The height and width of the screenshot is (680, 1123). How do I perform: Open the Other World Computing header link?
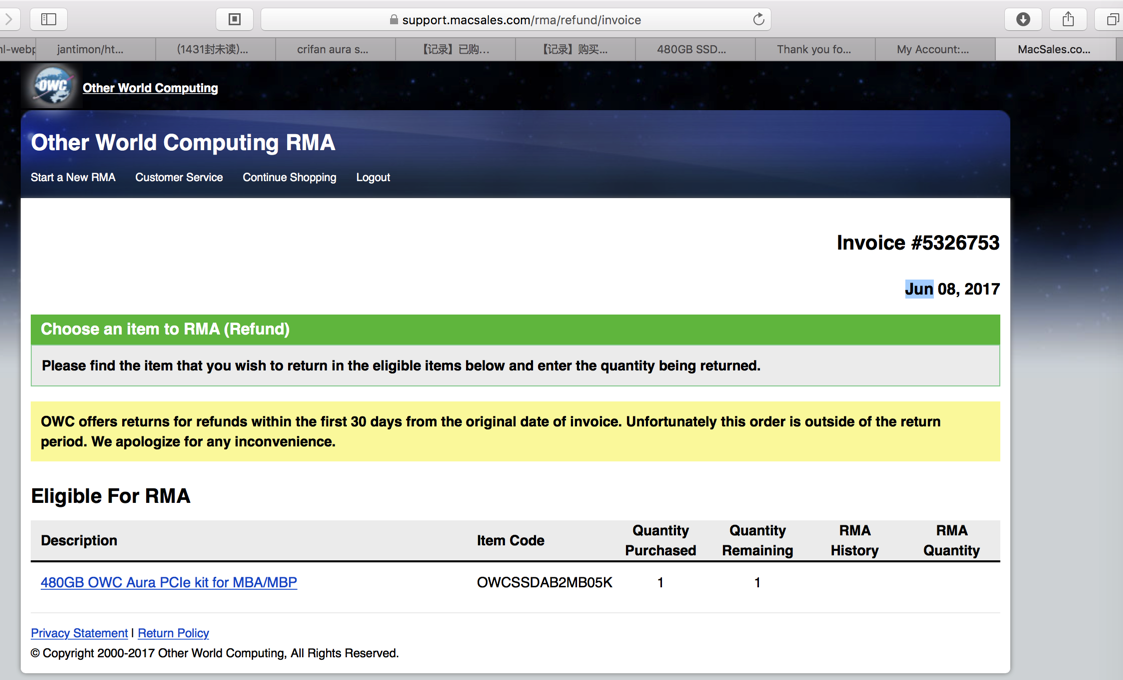150,87
